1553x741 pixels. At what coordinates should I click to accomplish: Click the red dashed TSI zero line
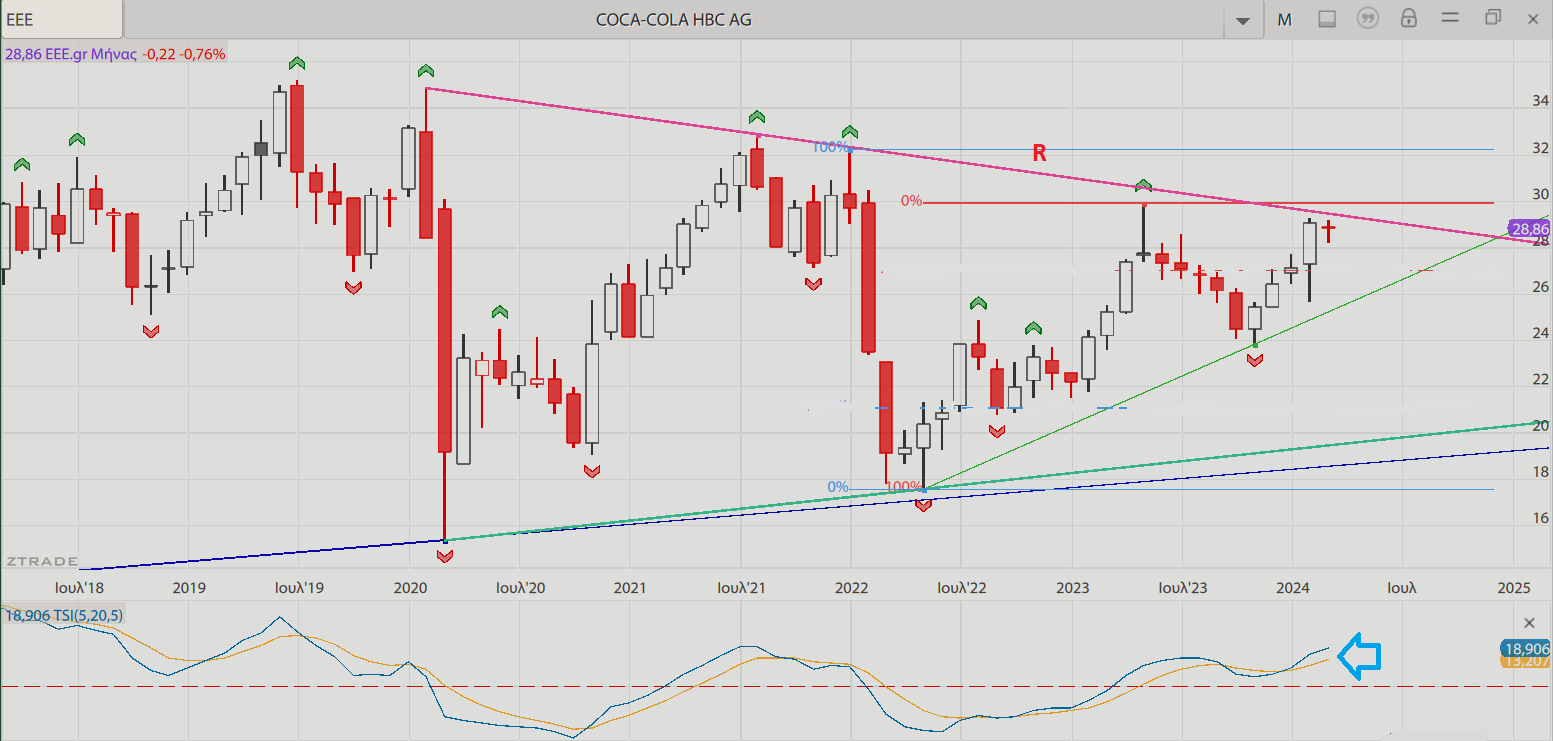tap(776, 686)
